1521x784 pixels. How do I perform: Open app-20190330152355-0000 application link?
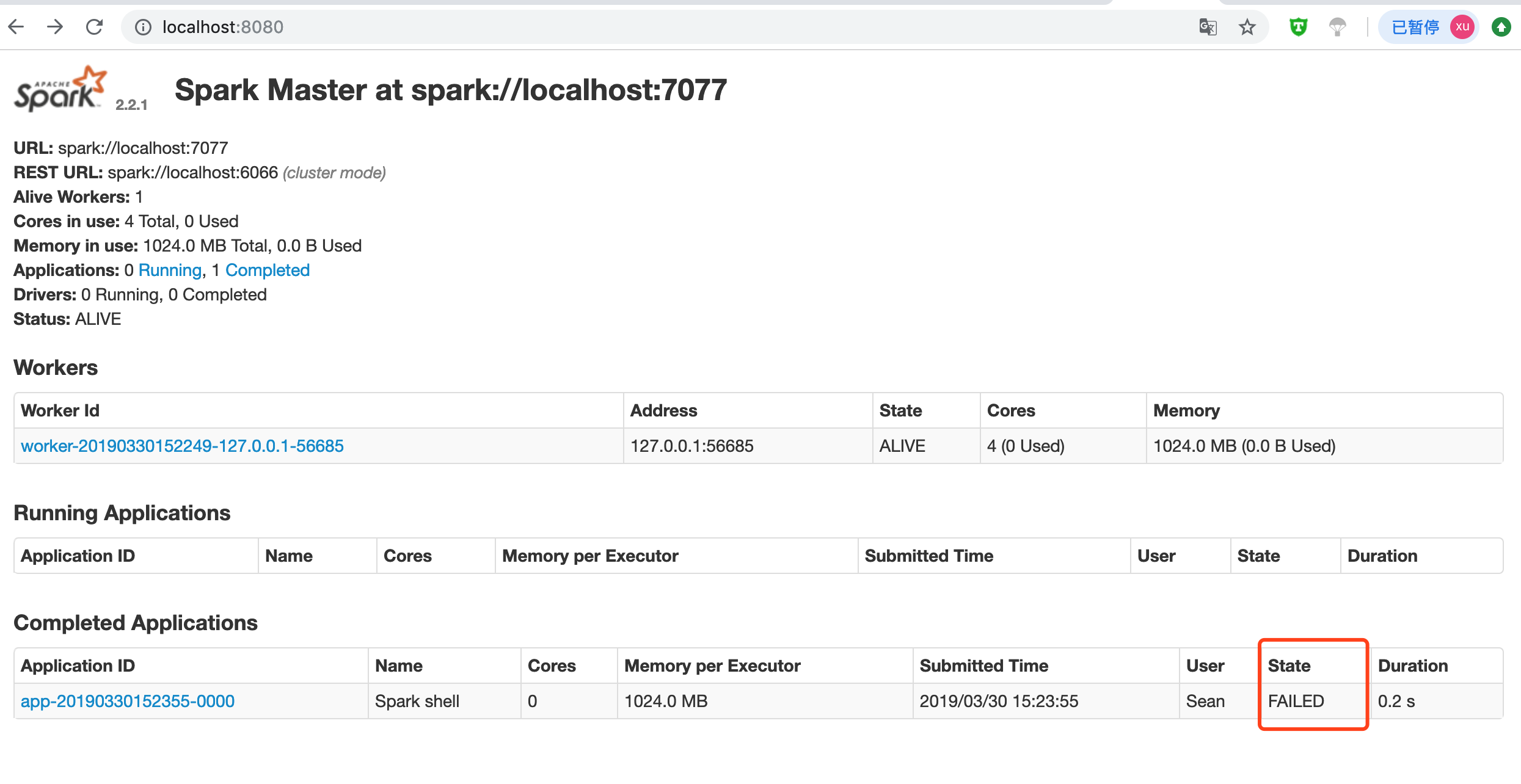tap(128, 701)
